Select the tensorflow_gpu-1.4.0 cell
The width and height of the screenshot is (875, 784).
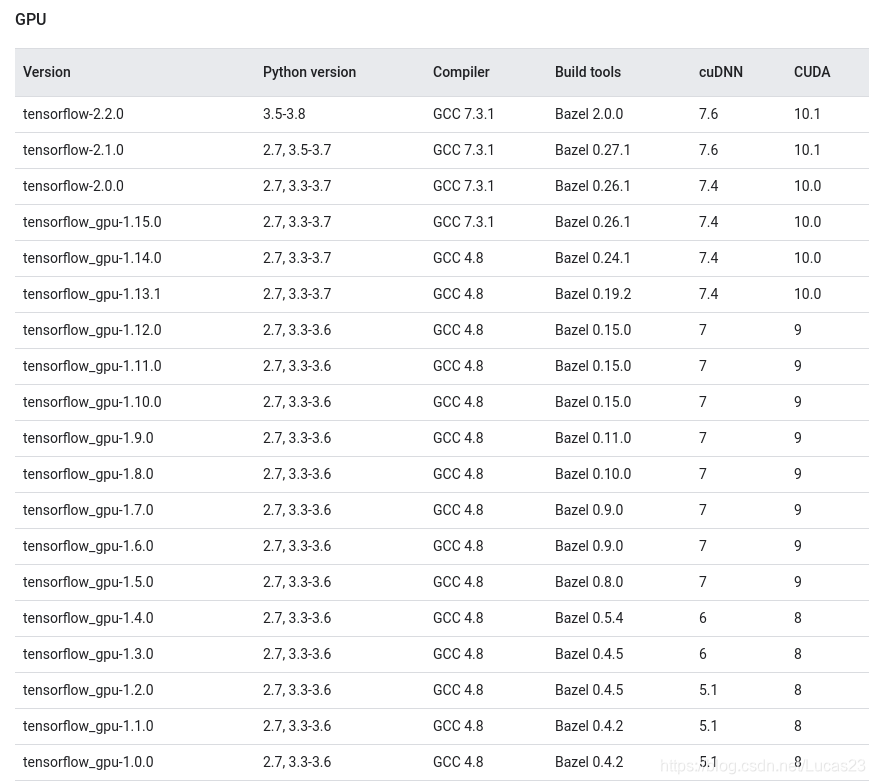88,618
